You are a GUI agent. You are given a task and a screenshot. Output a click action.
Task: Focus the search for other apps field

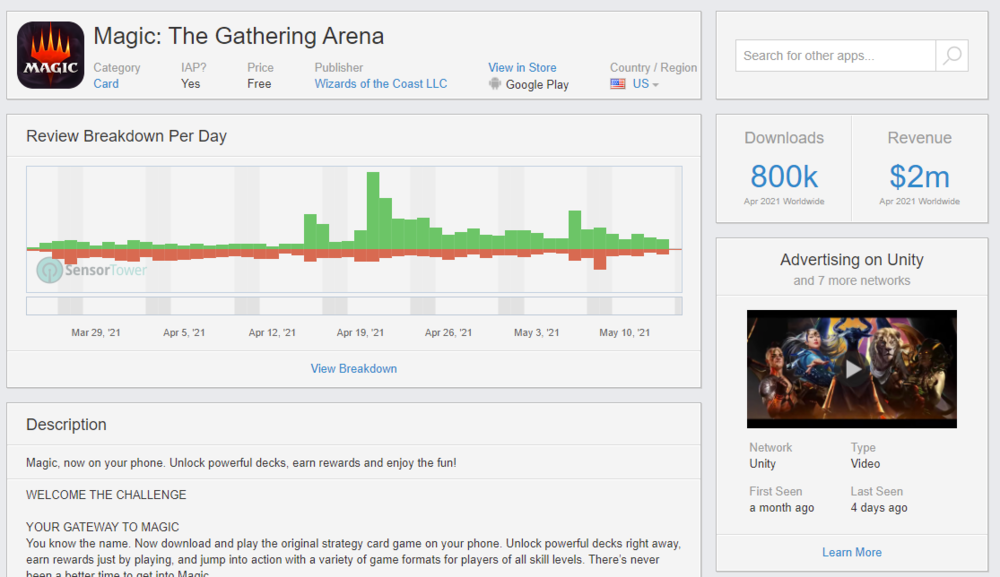[x=836, y=56]
